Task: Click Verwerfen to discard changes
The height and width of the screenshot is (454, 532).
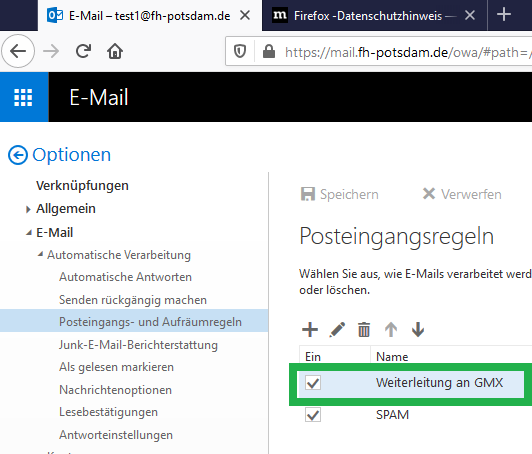Action: point(462,194)
